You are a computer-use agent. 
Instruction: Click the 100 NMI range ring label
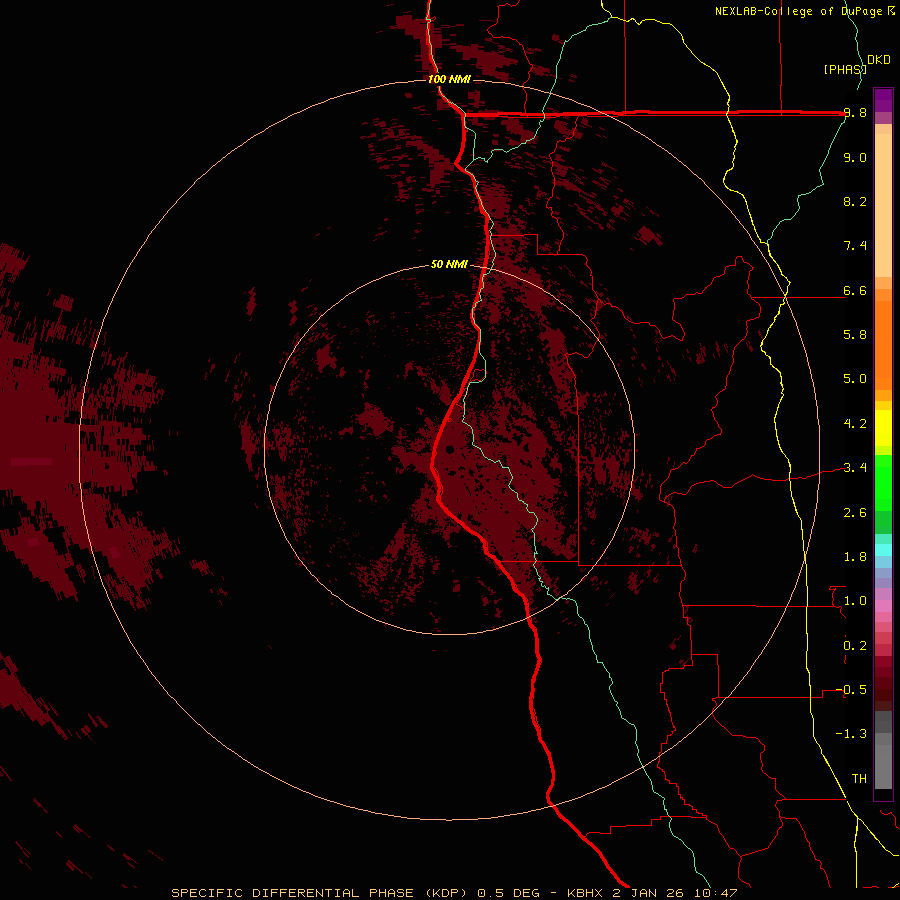pyautogui.click(x=449, y=79)
